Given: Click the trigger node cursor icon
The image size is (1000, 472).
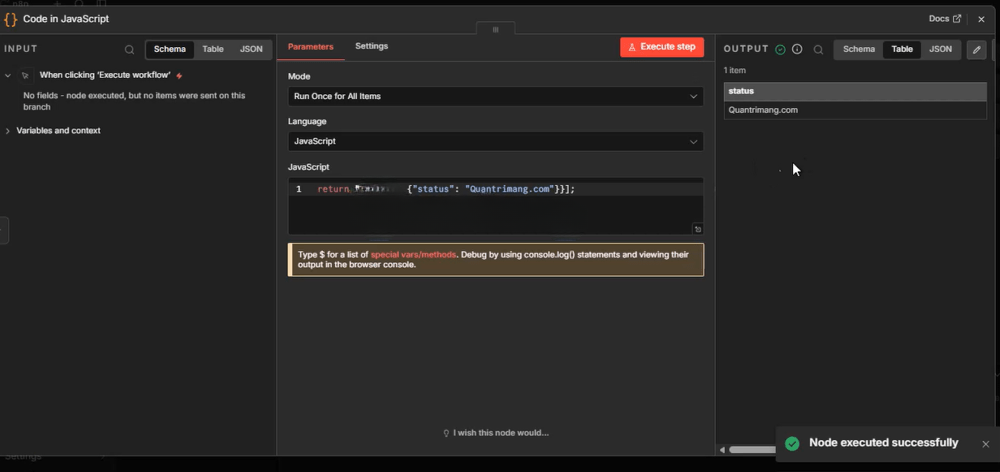Looking at the screenshot, I should [x=26, y=75].
